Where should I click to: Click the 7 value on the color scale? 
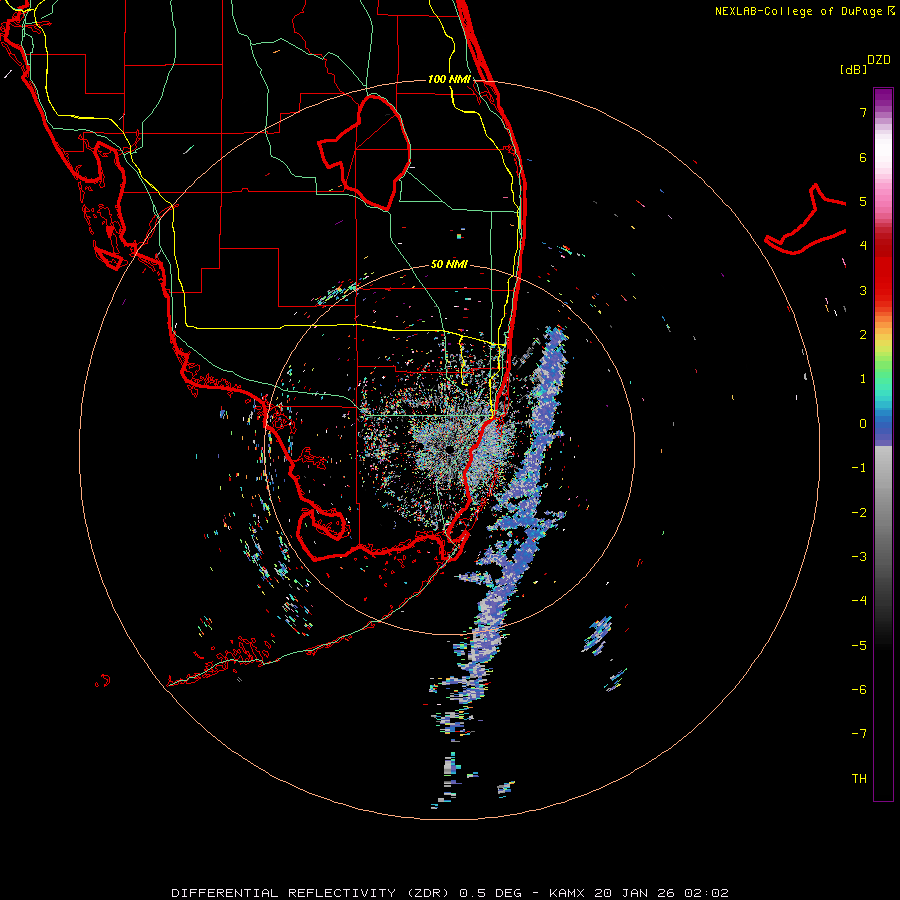click(x=863, y=112)
